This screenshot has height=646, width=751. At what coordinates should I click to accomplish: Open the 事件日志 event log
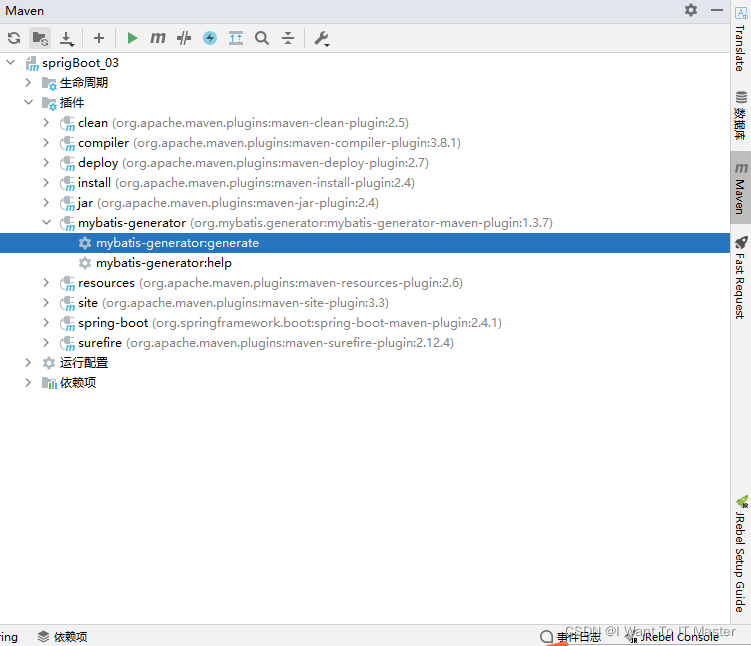(x=570, y=636)
